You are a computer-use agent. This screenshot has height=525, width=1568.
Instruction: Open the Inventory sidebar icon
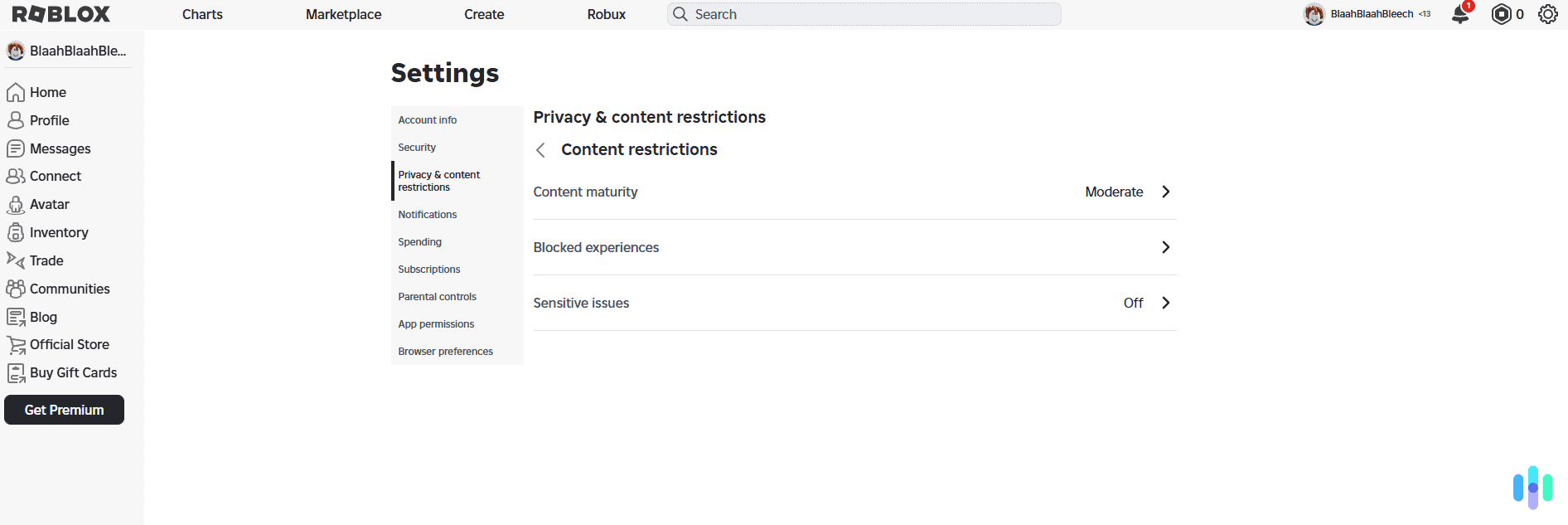(x=16, y=232)
